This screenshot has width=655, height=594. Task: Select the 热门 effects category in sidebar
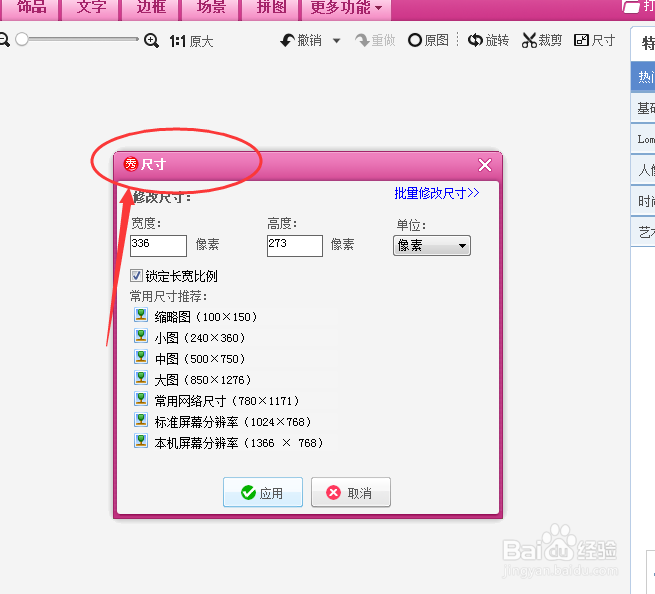643,76
